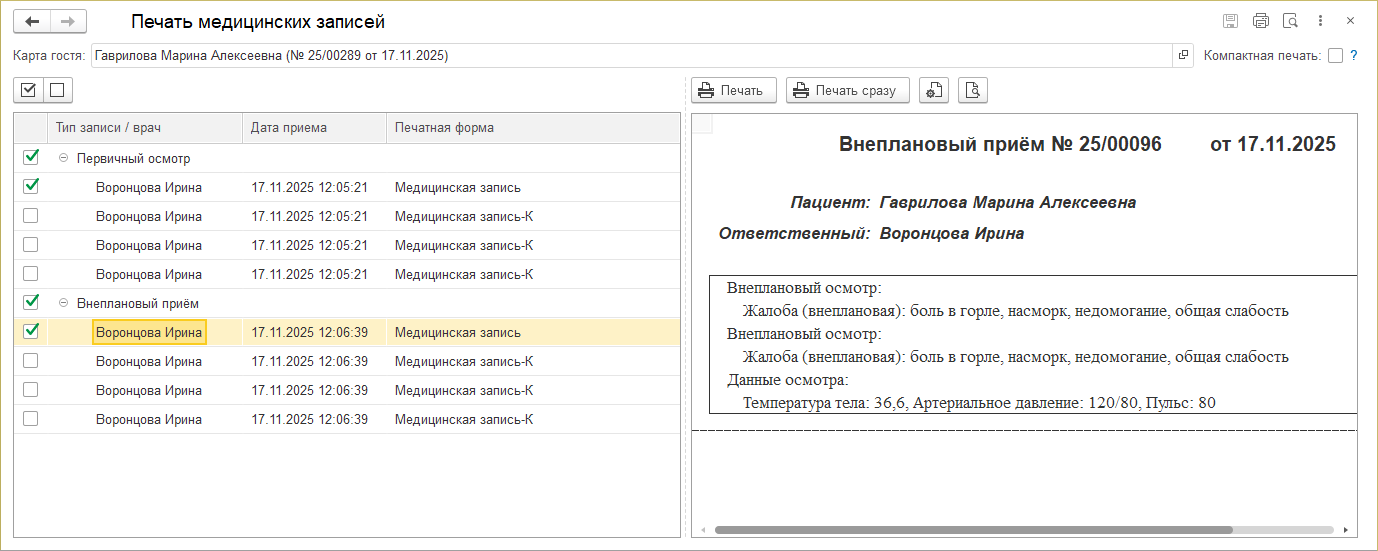Uncheck the Первичный осмотр group checkbox
Screen dimensions: 1378x551
click(x=31, y=157)
